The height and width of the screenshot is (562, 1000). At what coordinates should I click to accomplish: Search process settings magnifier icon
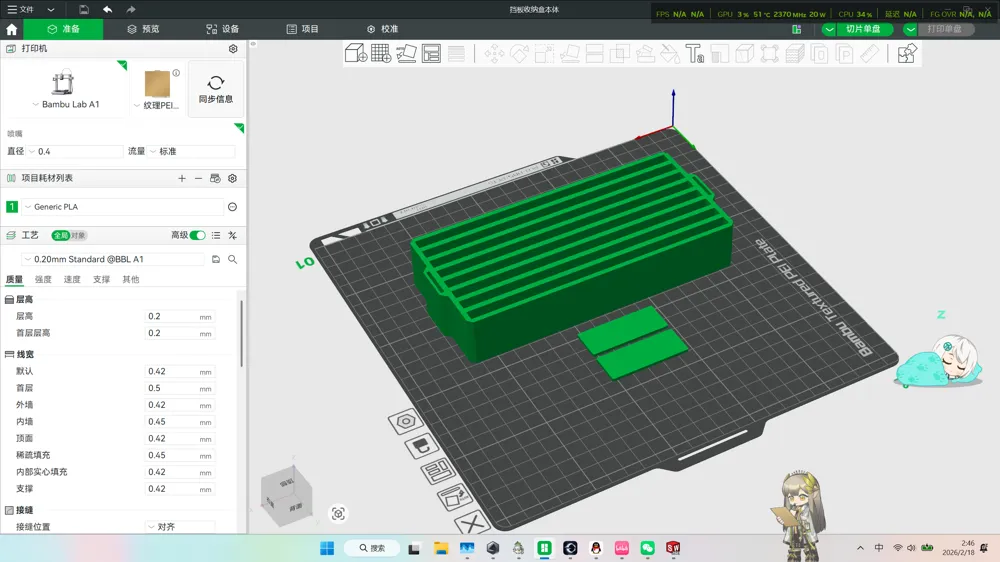[232, 259]
